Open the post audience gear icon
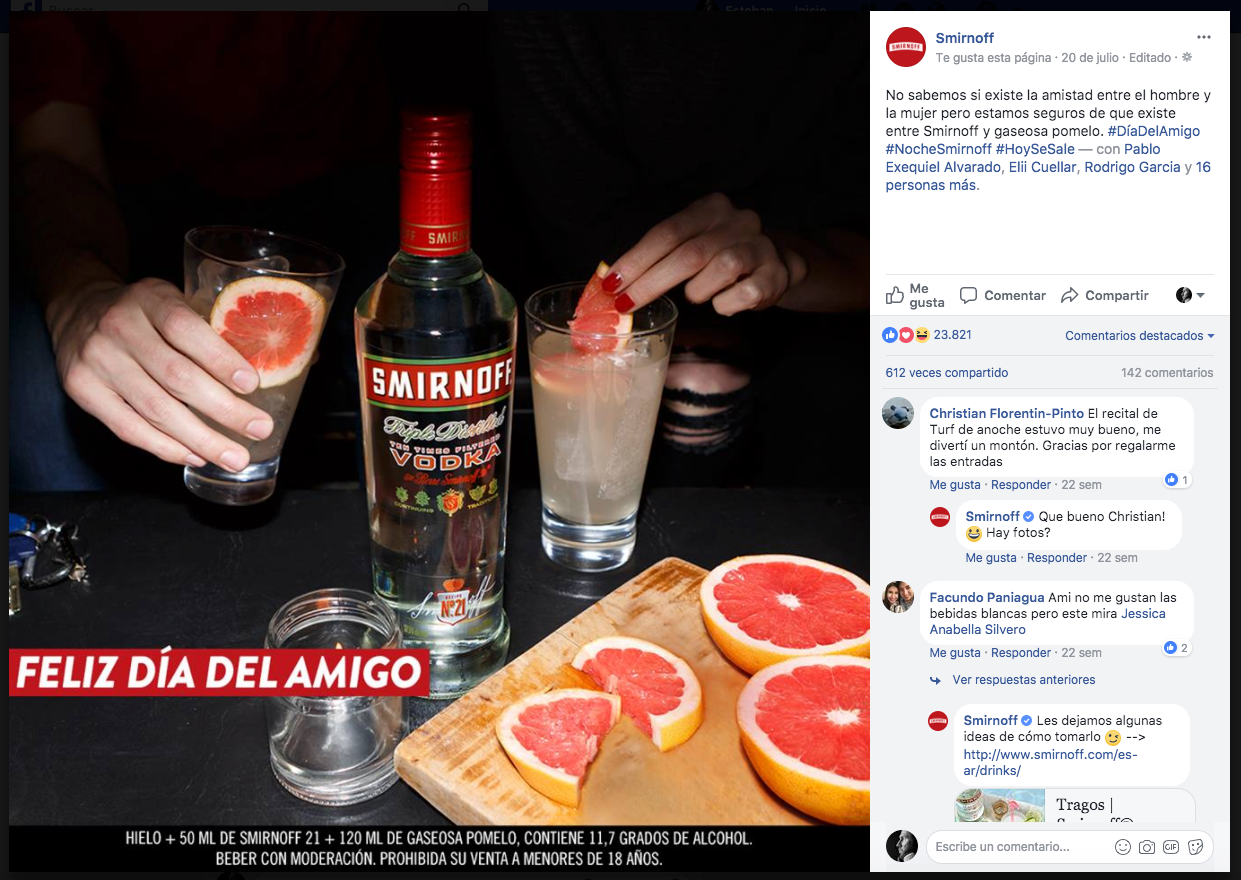 [x=1187, y=58]
